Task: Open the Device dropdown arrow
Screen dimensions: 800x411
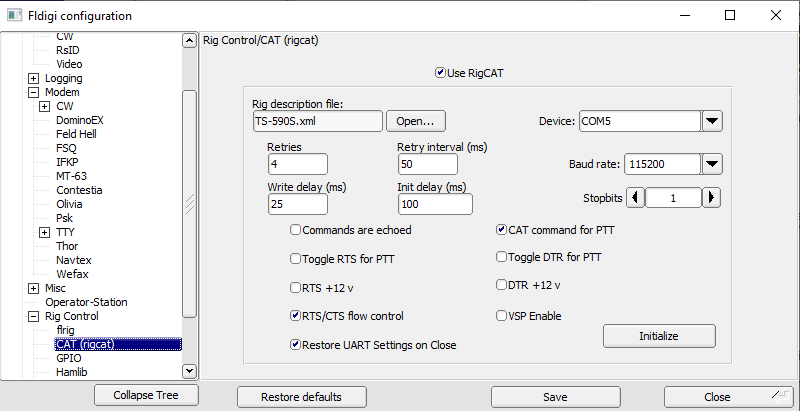Action: coord(712,121)
